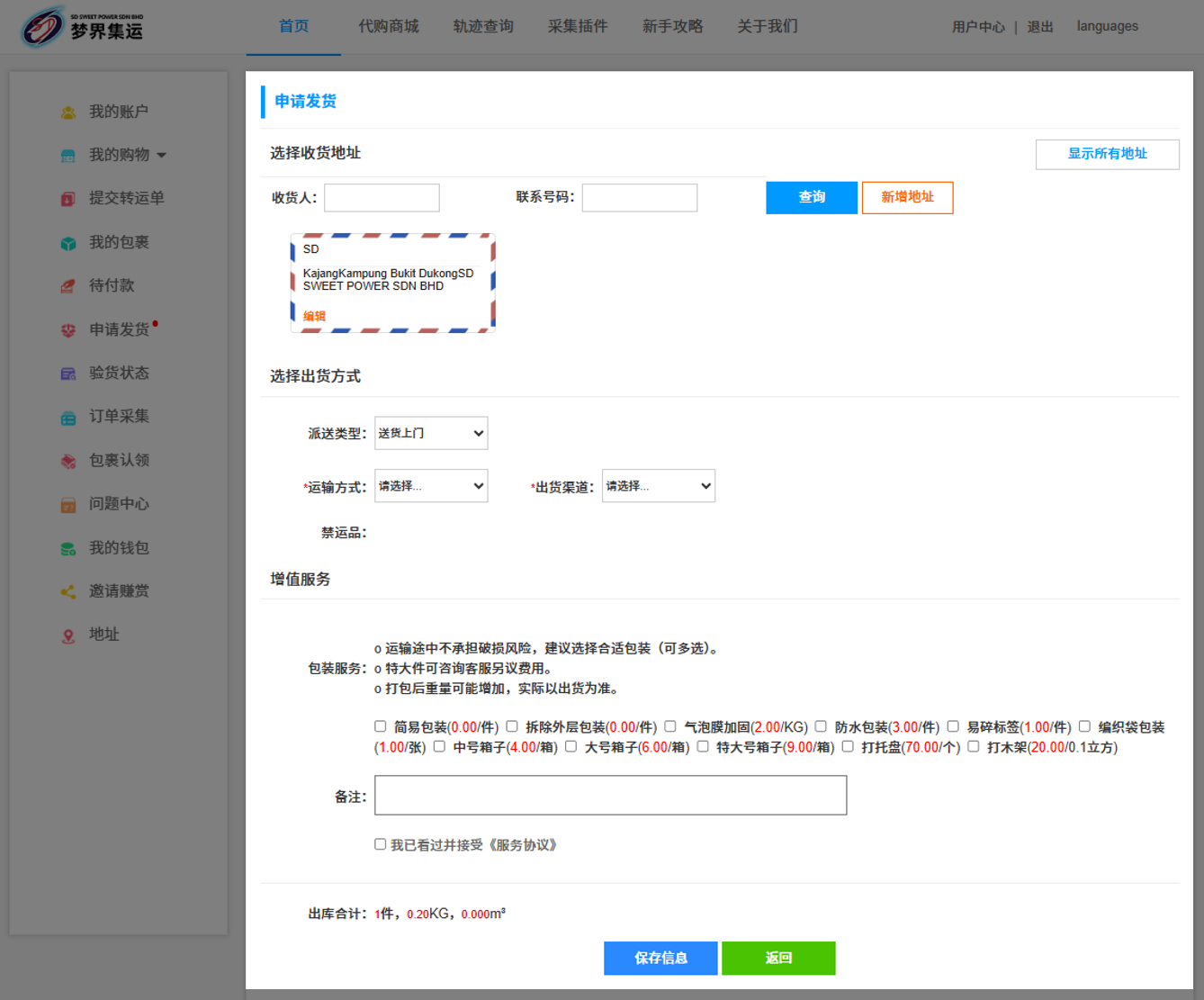Expand the 运输方式 select box
The height and width of the screenshot is (1000, 1204).
coord(431,486)
